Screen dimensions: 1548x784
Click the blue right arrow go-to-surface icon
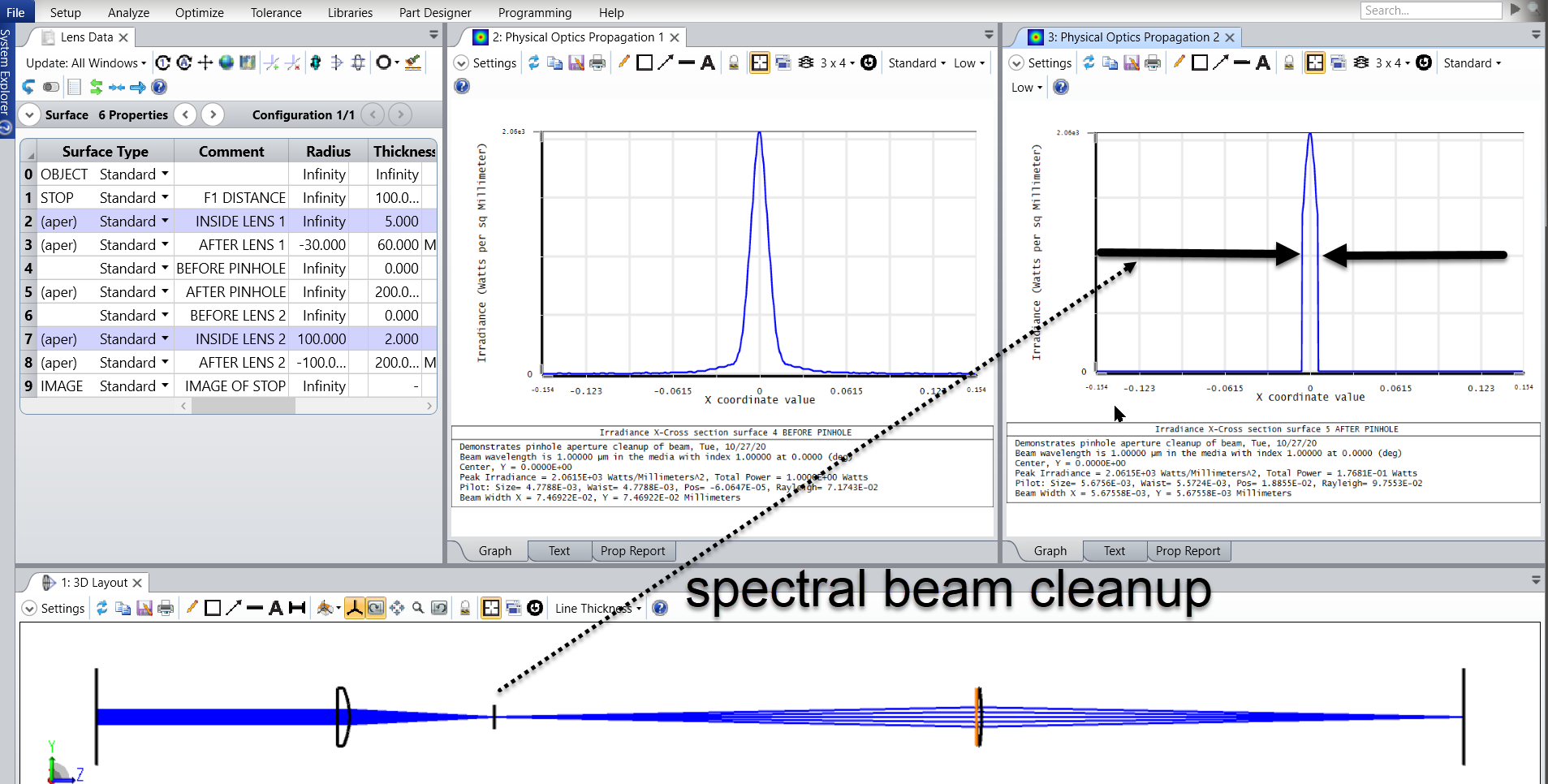(x=138, y=87)
